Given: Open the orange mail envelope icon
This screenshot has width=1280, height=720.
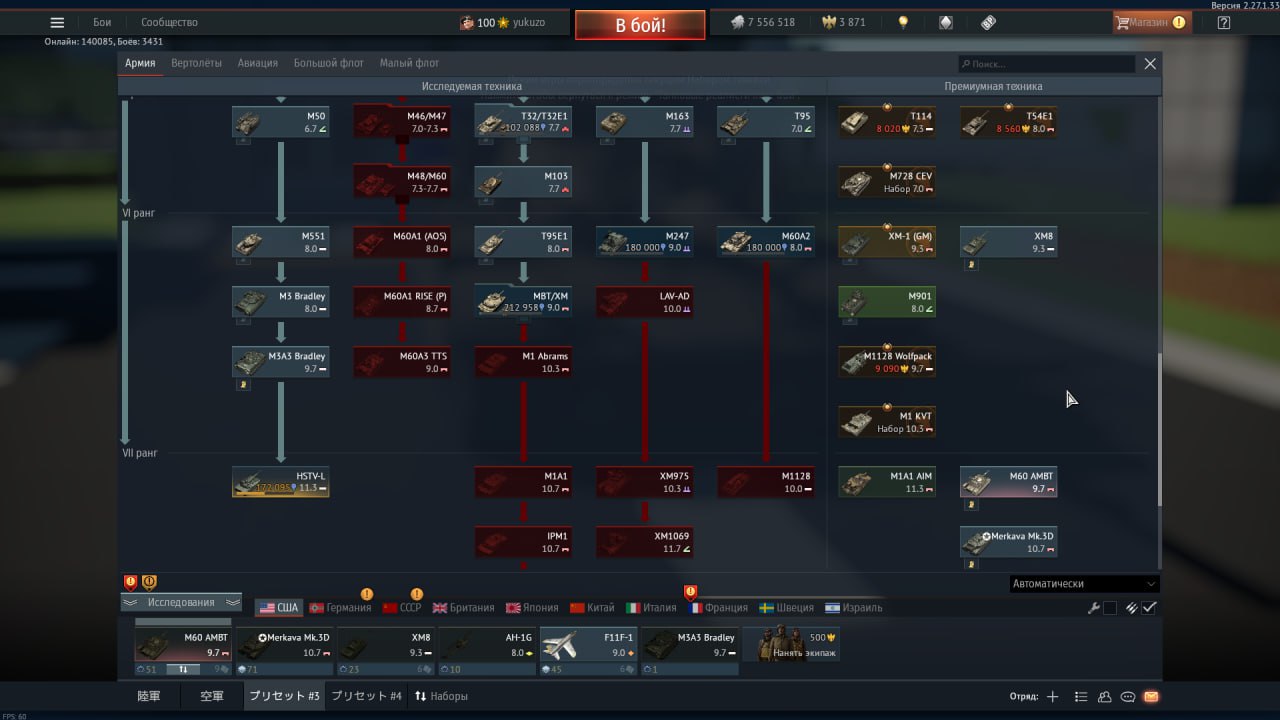Looking at the screenshot, I should (x=1152, y=697).
